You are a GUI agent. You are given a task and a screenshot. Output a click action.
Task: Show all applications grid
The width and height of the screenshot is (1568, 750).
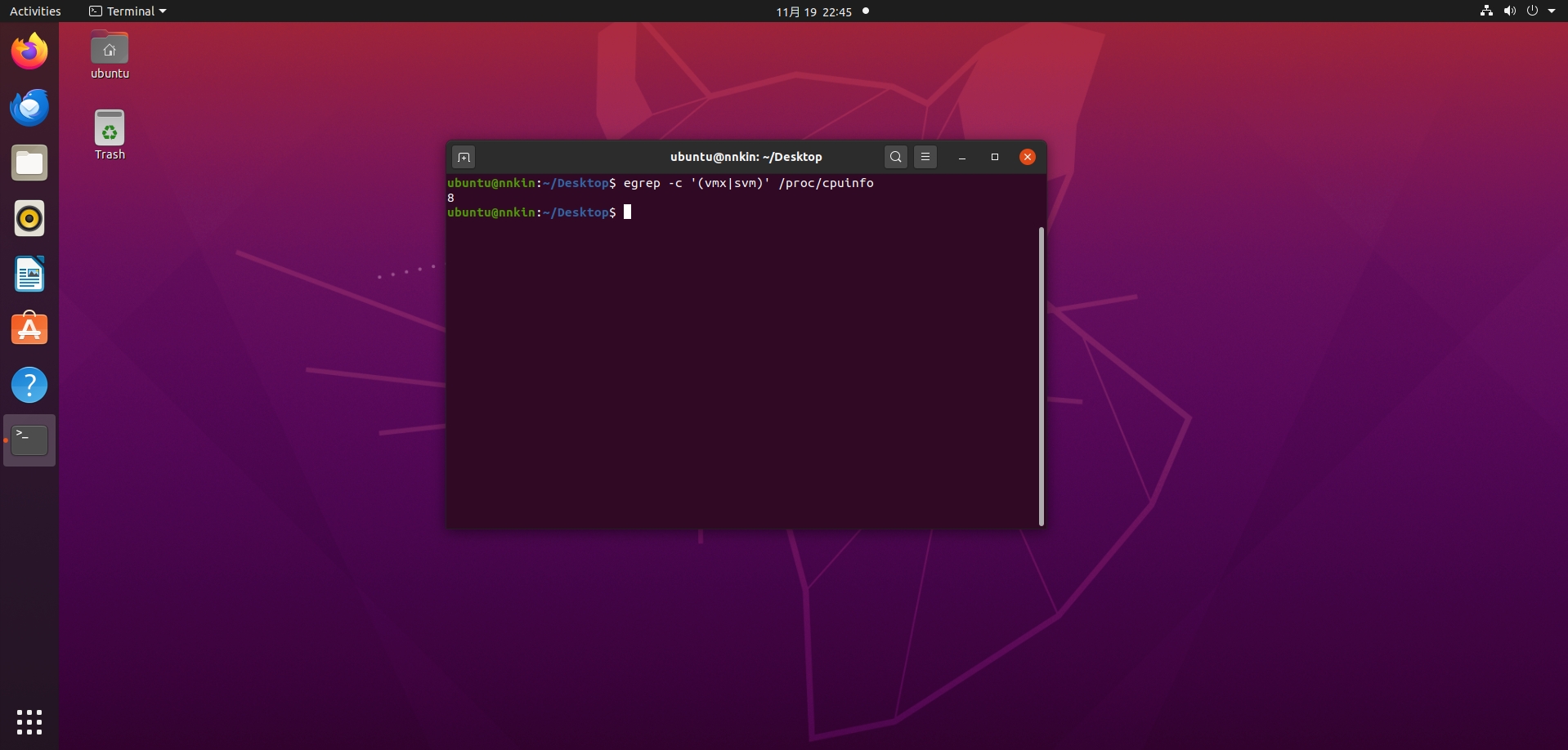click(x=29, y=722)
